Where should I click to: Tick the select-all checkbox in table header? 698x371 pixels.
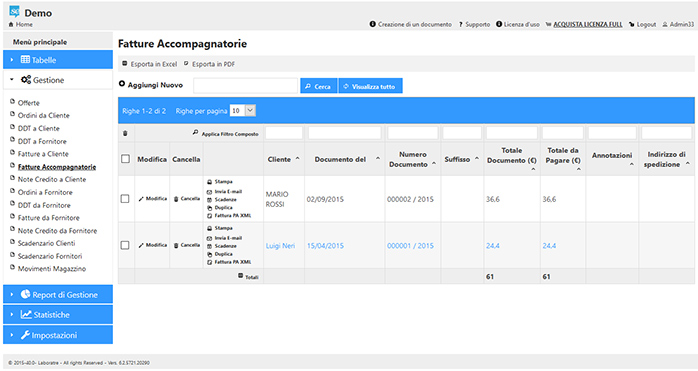coord(126,159)
